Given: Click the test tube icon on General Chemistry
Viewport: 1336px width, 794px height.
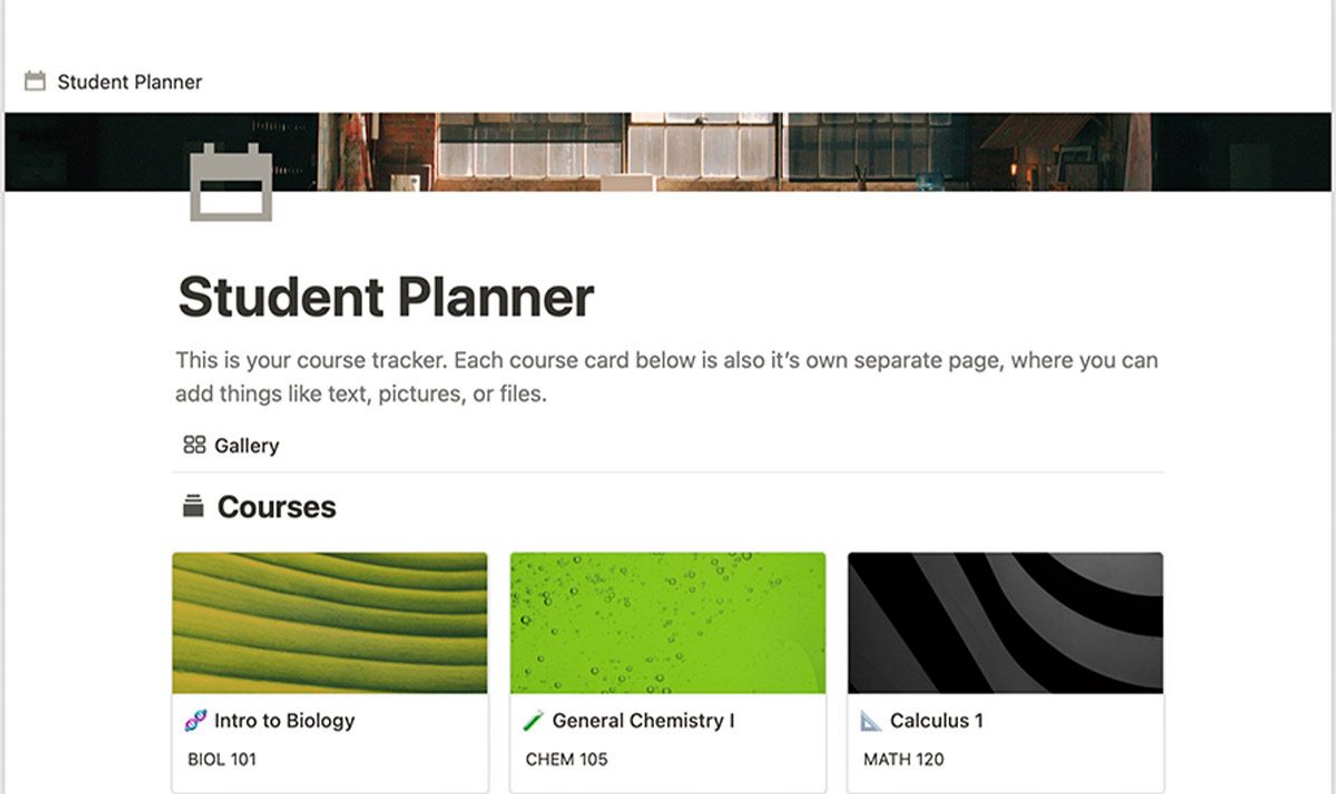Looking at the screenshot, I should coord(533,720).
